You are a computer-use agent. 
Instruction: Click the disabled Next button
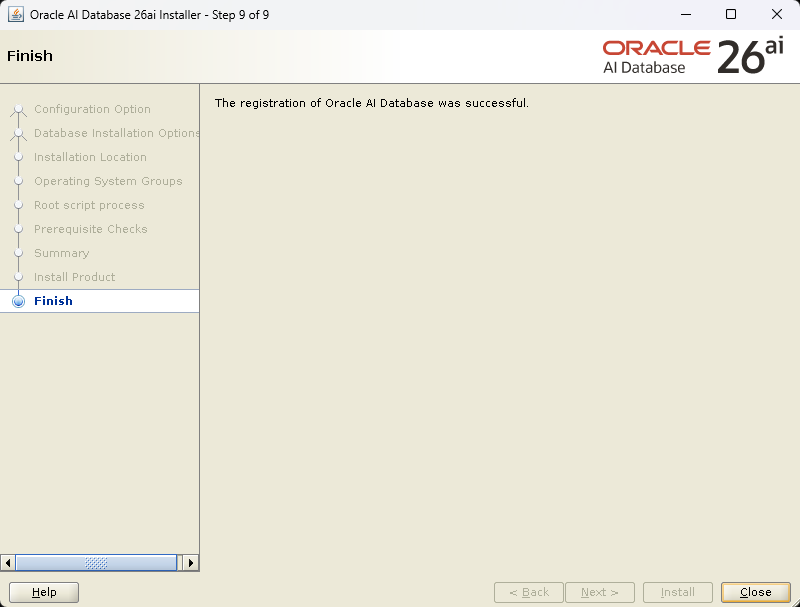pyautogui.click(x=600, y=592)
